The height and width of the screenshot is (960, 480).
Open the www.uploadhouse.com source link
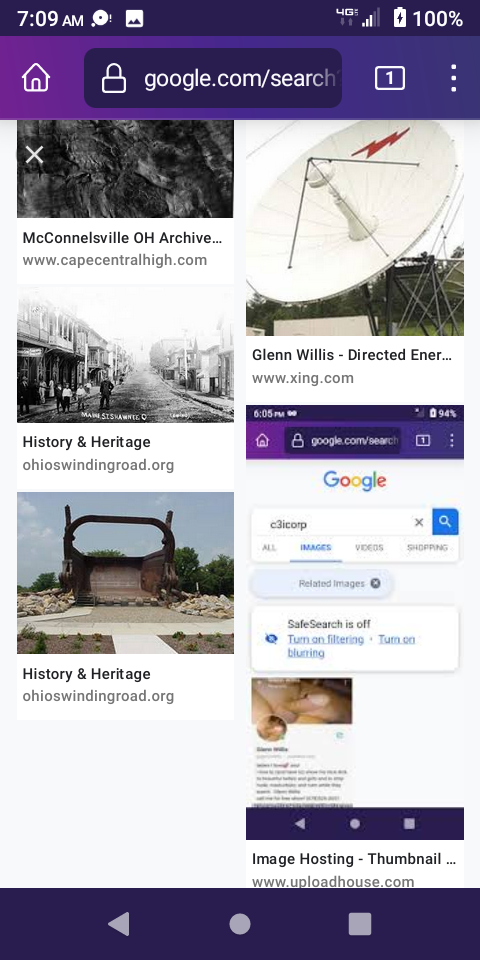coord(333,882)
